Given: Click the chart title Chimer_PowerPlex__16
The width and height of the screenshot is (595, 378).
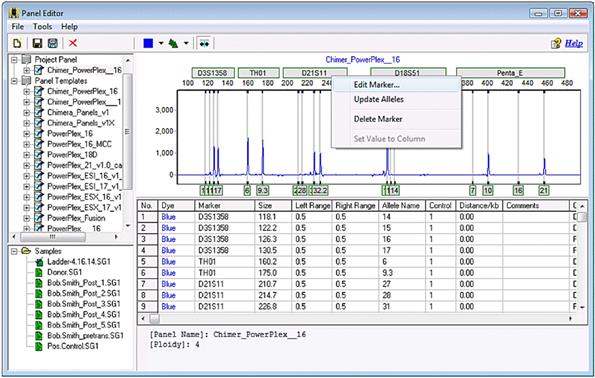Looking at the screenshot, I should pos(363,60).
